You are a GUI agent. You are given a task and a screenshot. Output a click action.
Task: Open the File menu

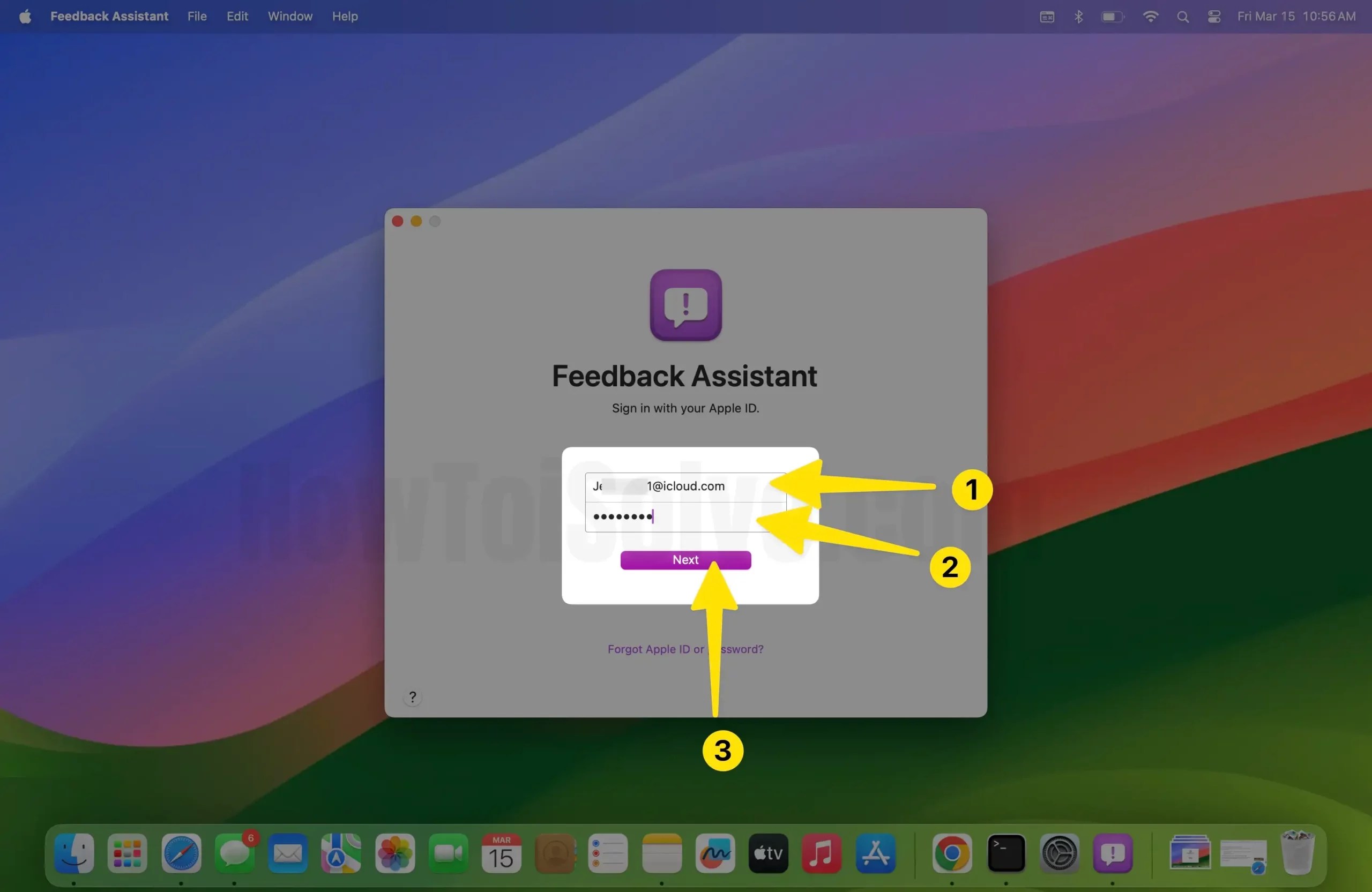(x=197, y=16)
